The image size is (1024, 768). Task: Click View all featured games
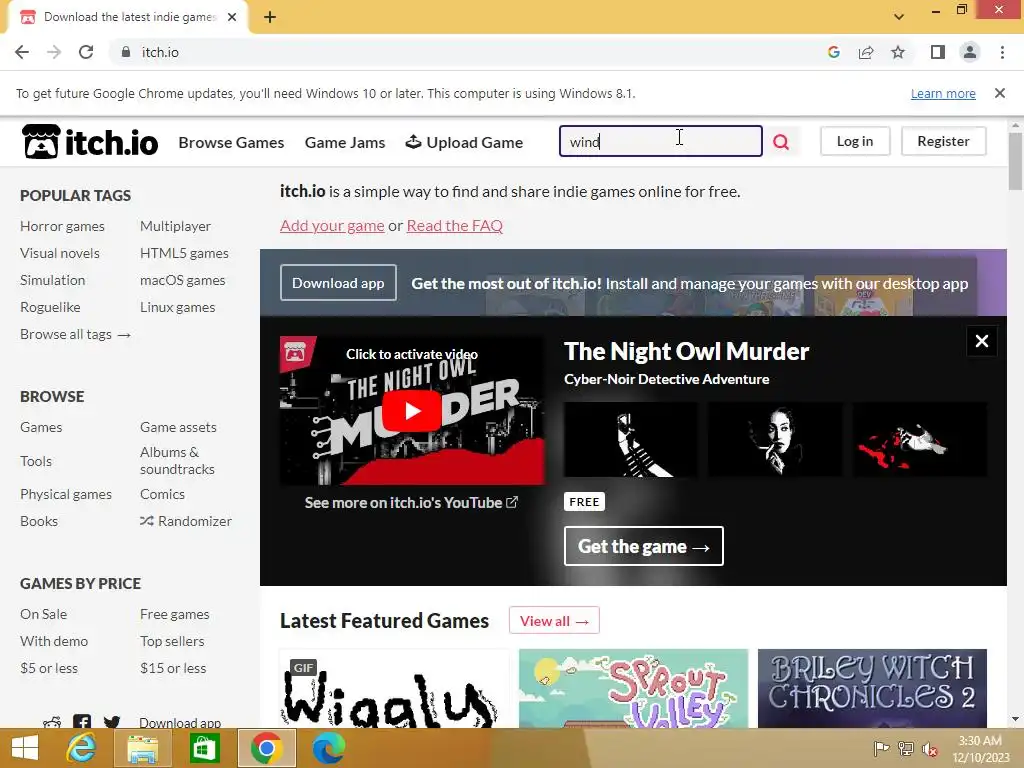554,620
